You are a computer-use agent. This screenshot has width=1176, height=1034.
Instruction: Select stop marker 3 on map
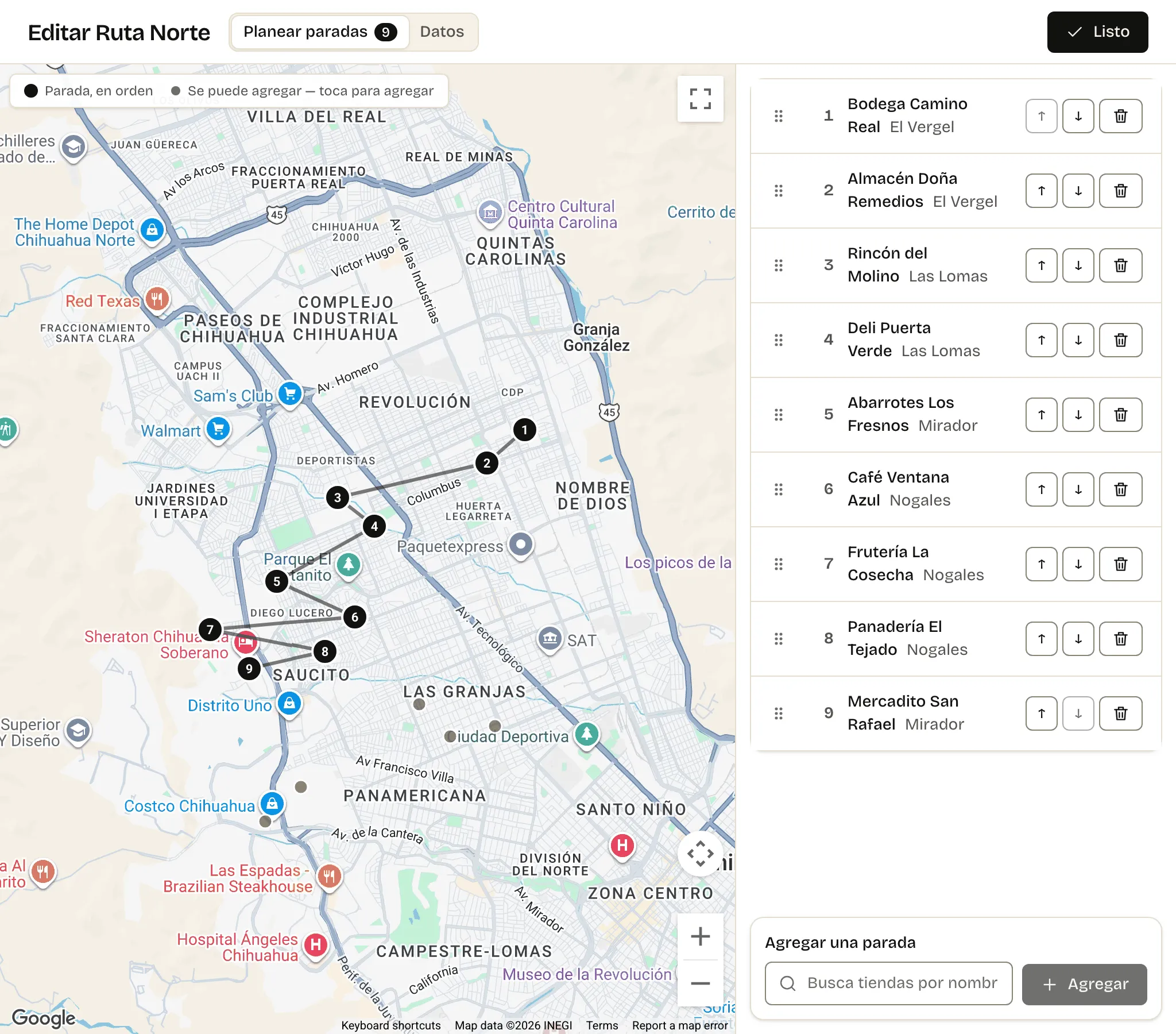(337, 497)
